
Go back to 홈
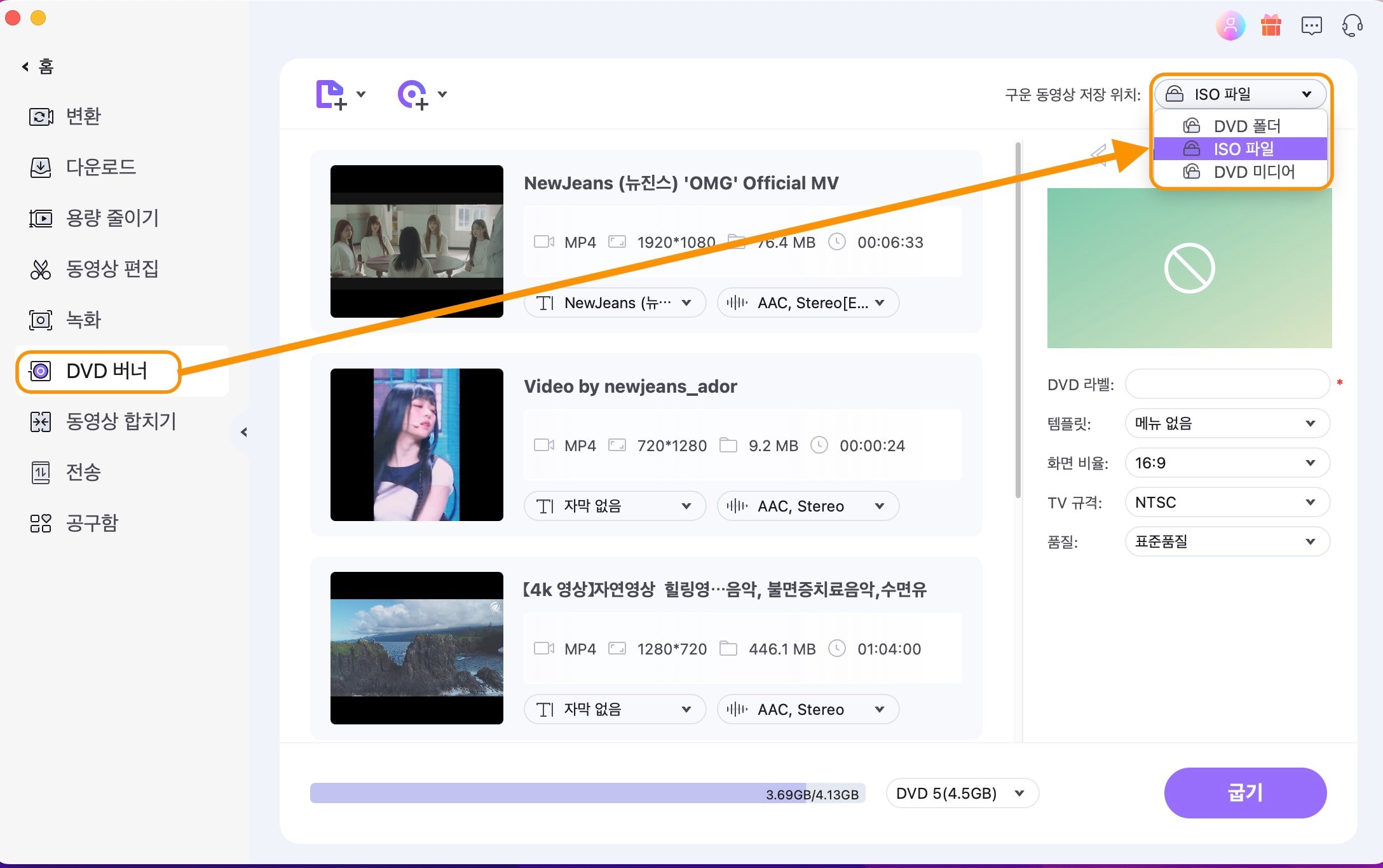tap(38, 66)
